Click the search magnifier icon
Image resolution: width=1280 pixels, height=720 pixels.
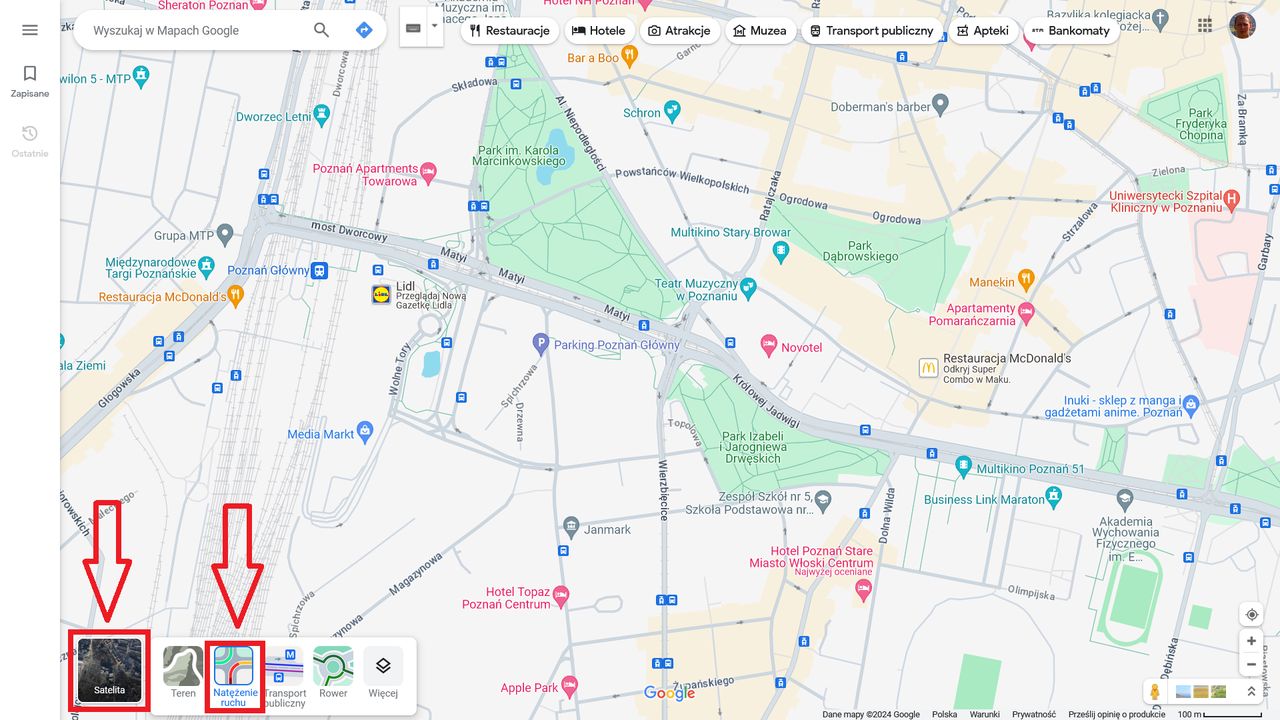tap(321, 30)
